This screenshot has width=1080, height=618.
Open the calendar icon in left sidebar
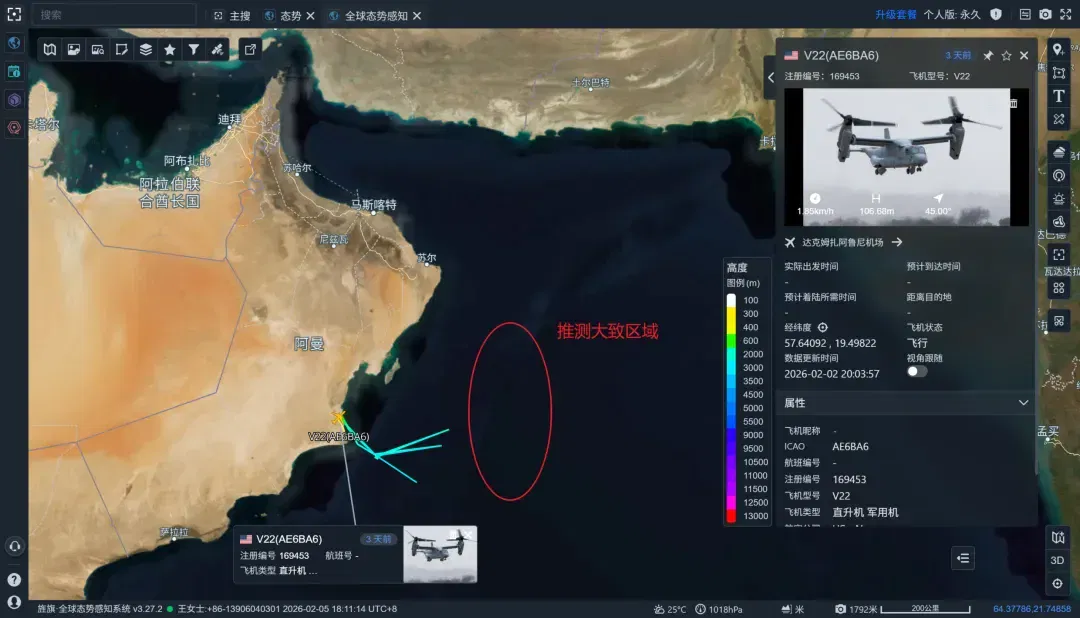[x=14, y=71]
